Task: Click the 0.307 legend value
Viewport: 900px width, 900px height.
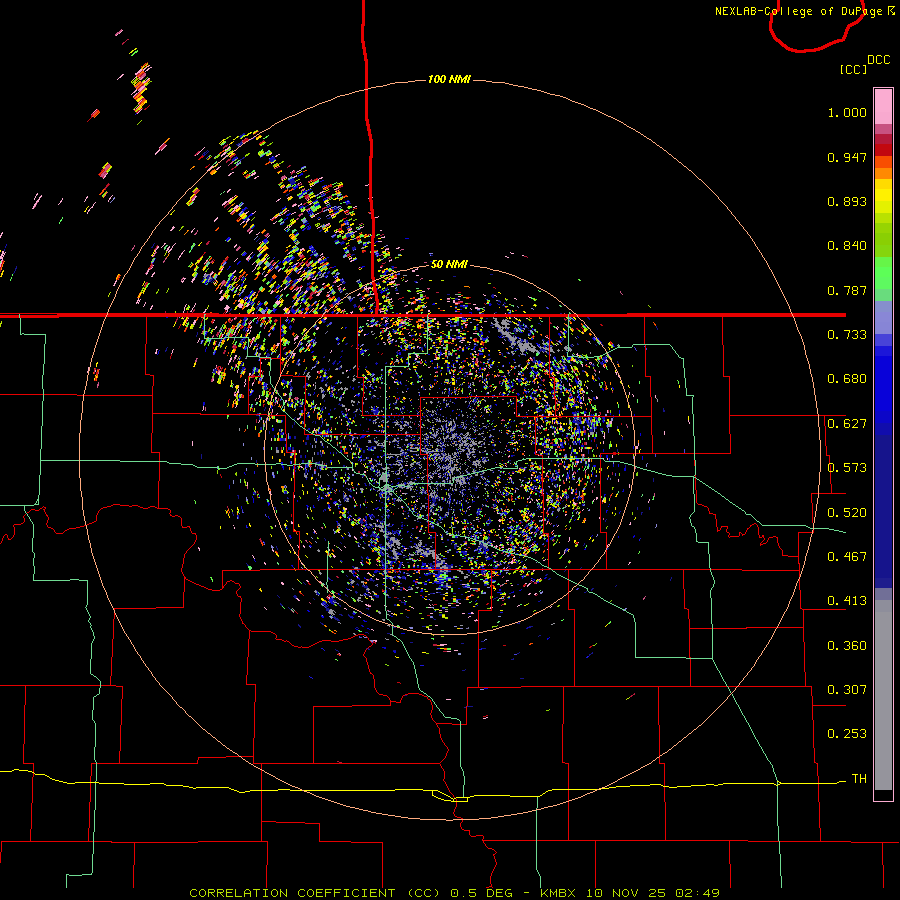Action: pyautogui.click(x=847, y=690)
